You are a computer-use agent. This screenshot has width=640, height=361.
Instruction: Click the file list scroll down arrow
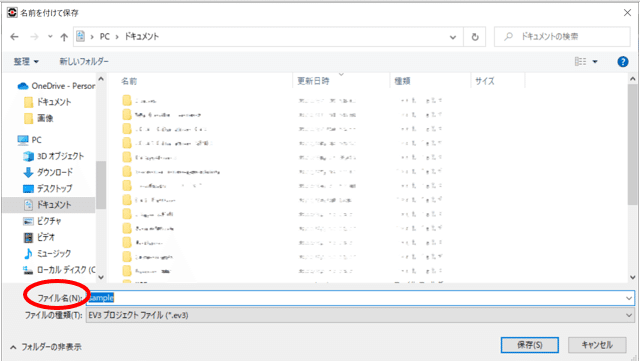tap(633, 277)
